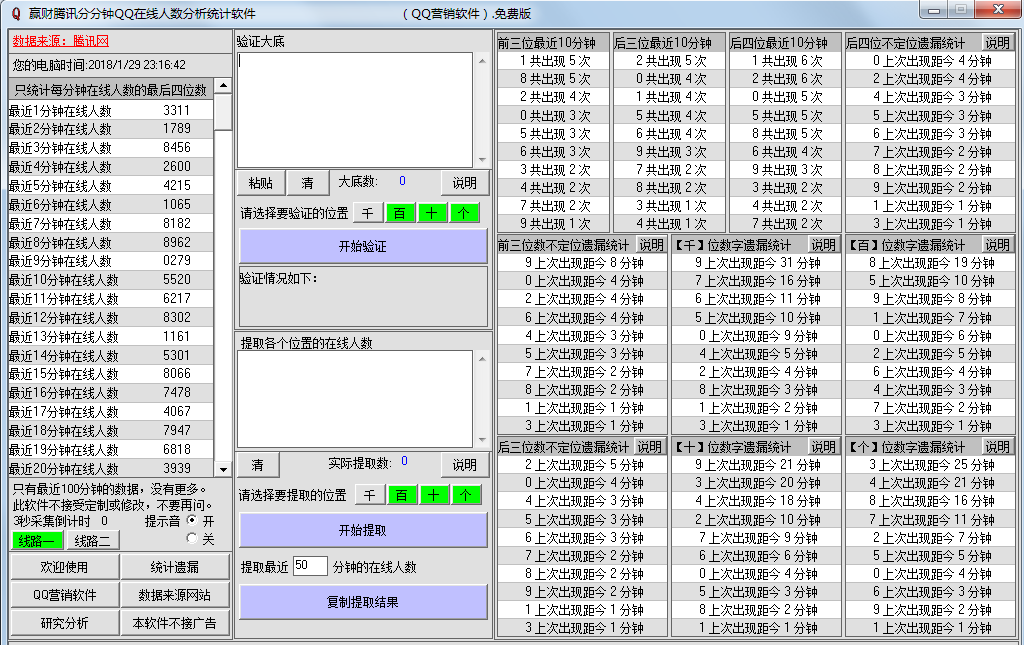Close the window from the title bar
This screenshot has height=645, width=1024.
(998, 10)
